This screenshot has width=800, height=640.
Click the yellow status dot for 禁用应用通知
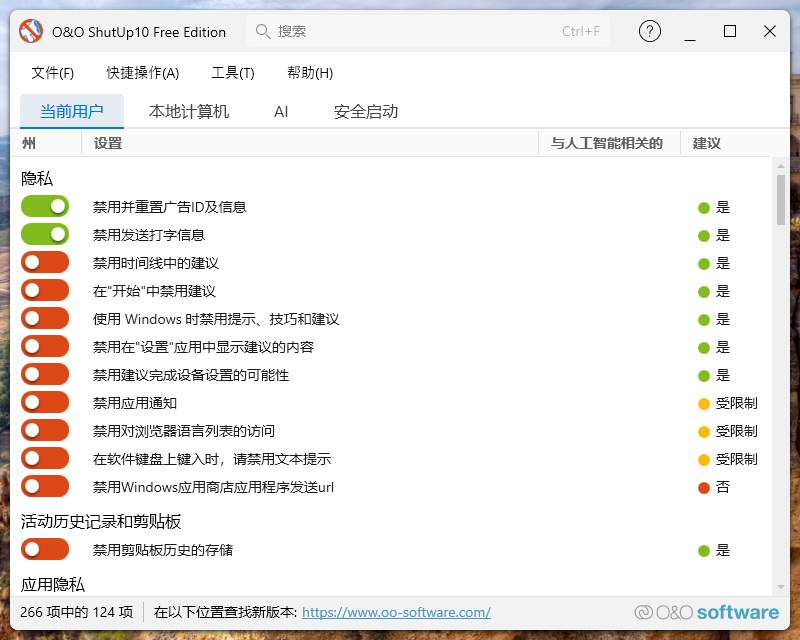coord(704,404)
